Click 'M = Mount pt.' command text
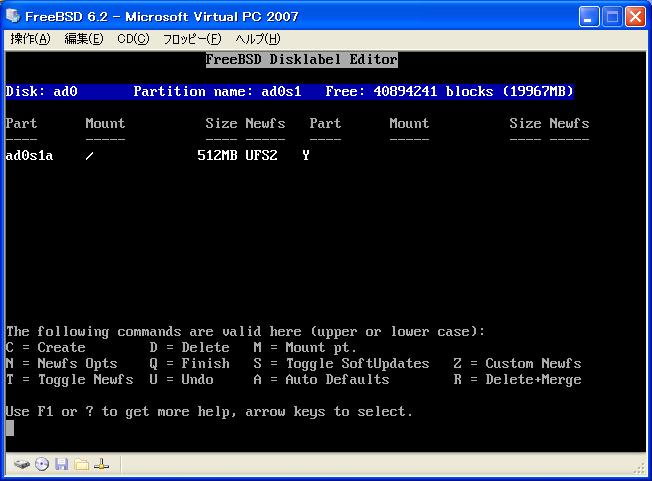This screenshot has height=481, width=652. [x=305, y=348]
